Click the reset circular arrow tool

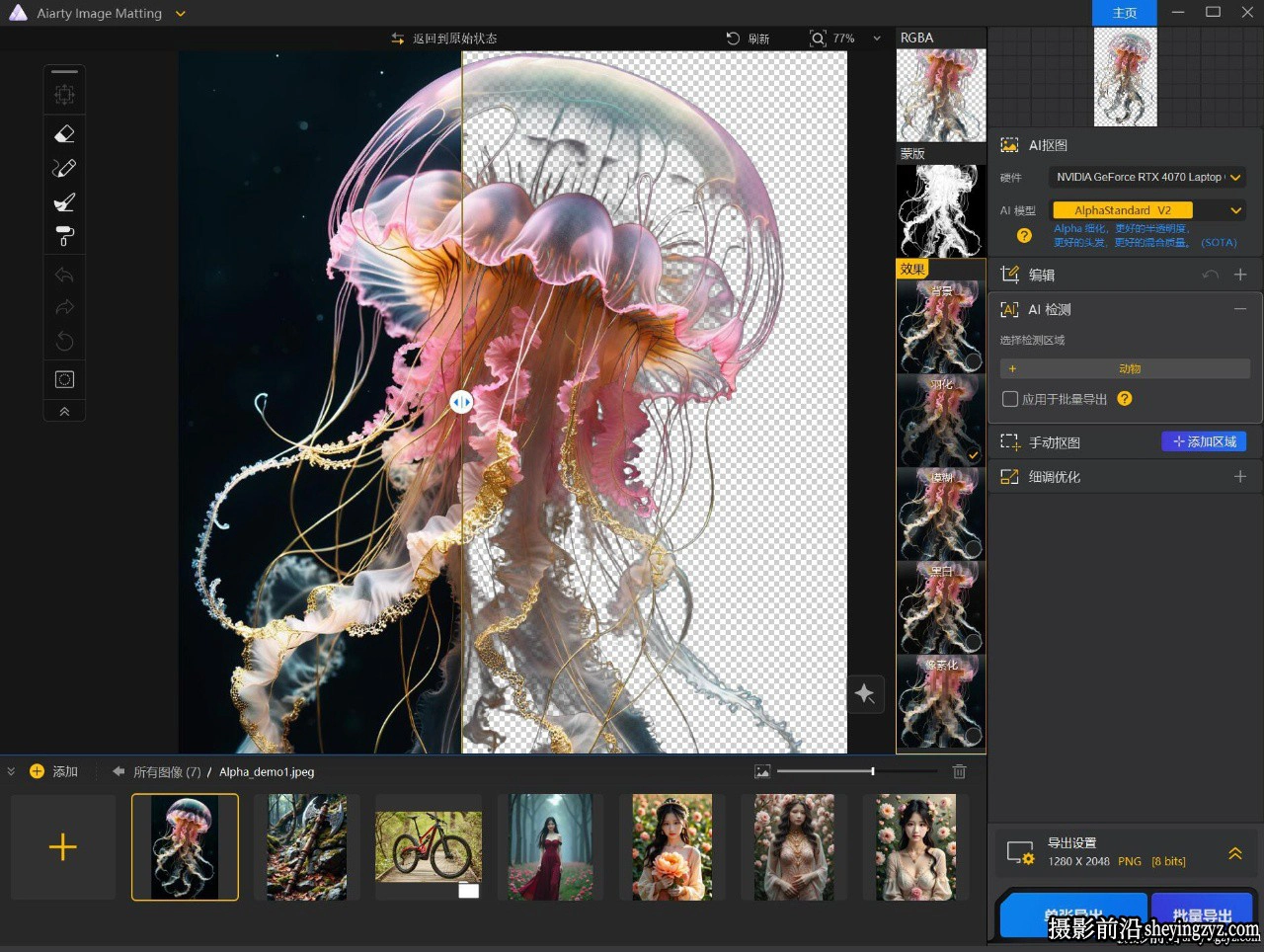point(64,341)
